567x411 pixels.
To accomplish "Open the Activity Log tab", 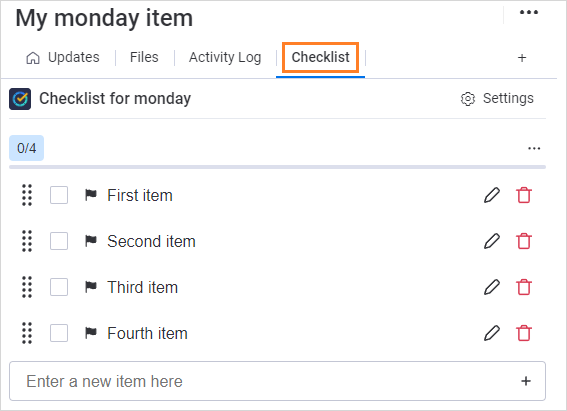I will pyautogui.click(x=225, y=57).
